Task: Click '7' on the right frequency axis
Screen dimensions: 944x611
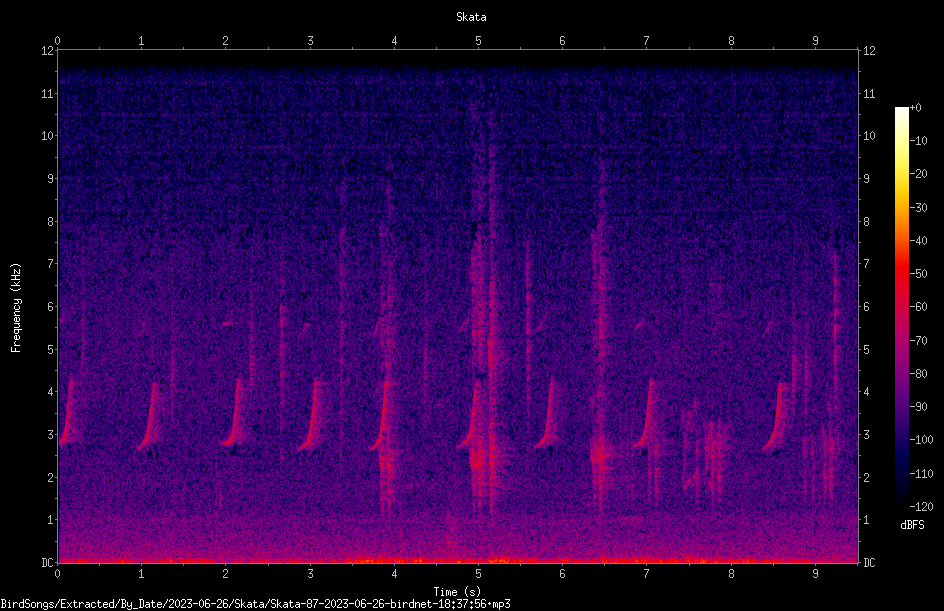Action: (x=866, y=264)
